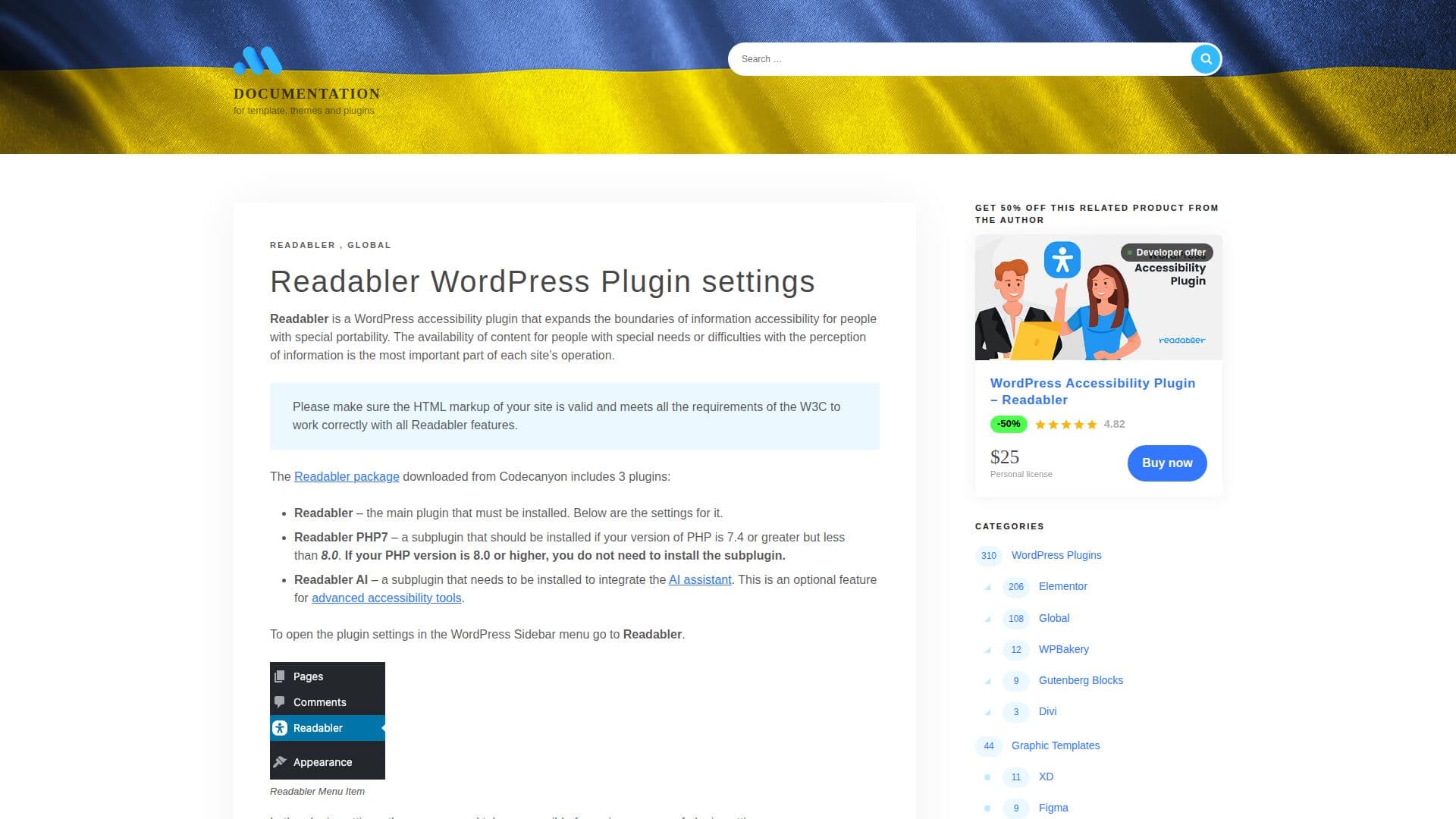
Task: Click the 4.82 rating value
Action: pos(1114,424)
